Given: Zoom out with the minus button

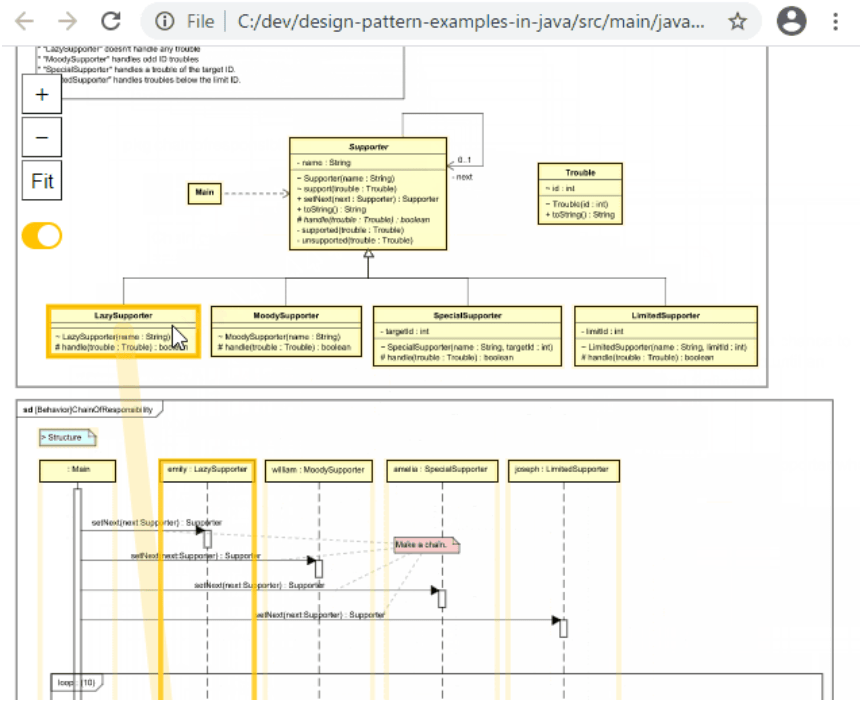Looking at the screenshot, I should (x=42, y=138).
